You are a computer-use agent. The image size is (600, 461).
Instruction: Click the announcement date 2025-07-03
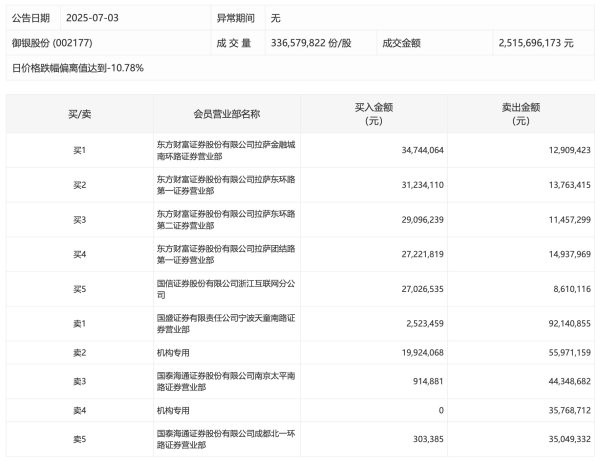point(92,18)
